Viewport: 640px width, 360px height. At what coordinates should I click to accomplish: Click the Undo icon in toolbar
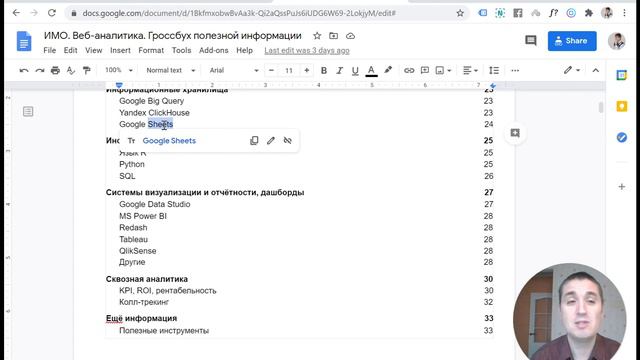[24, 71]
